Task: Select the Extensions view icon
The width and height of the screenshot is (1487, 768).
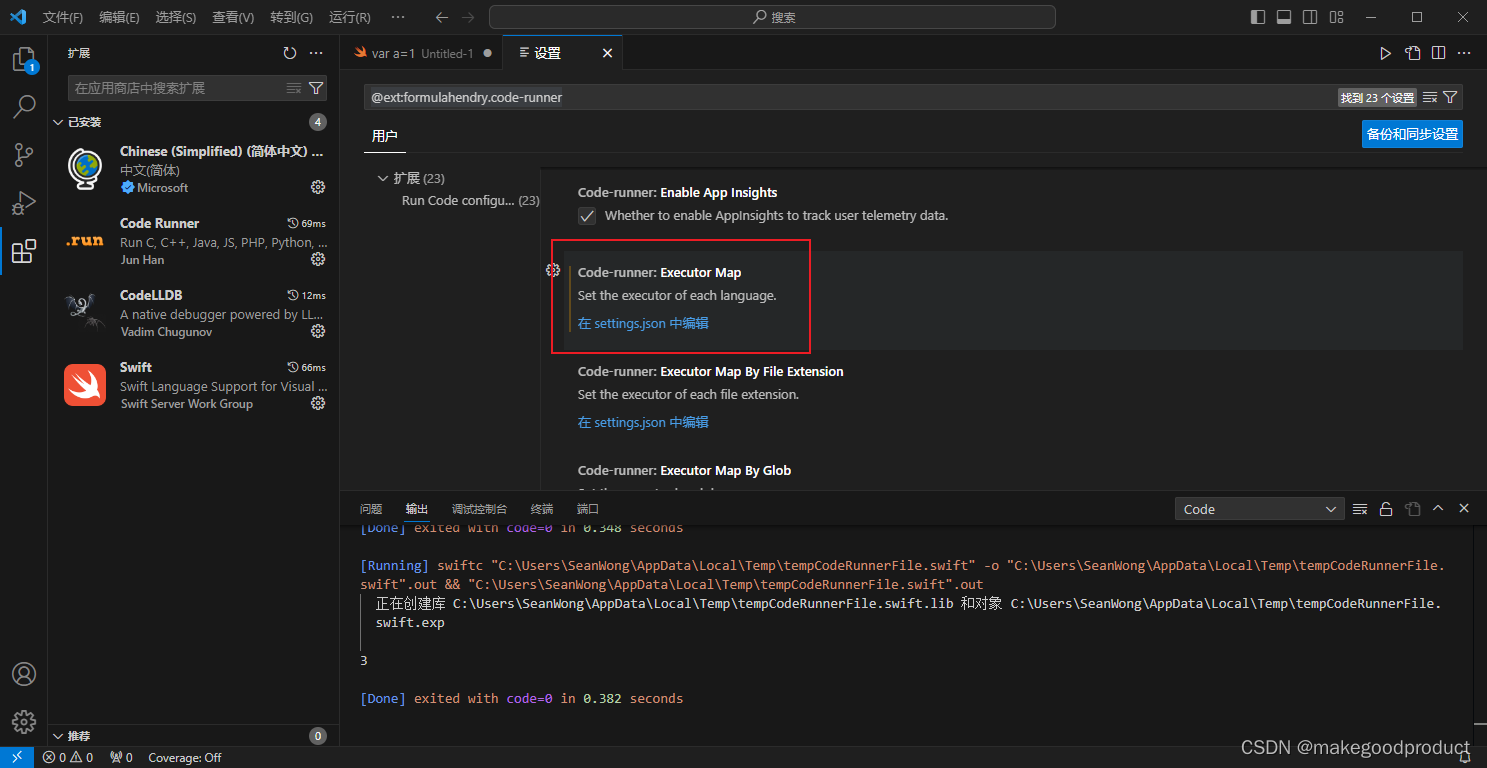Action: (x=24, y=251)
